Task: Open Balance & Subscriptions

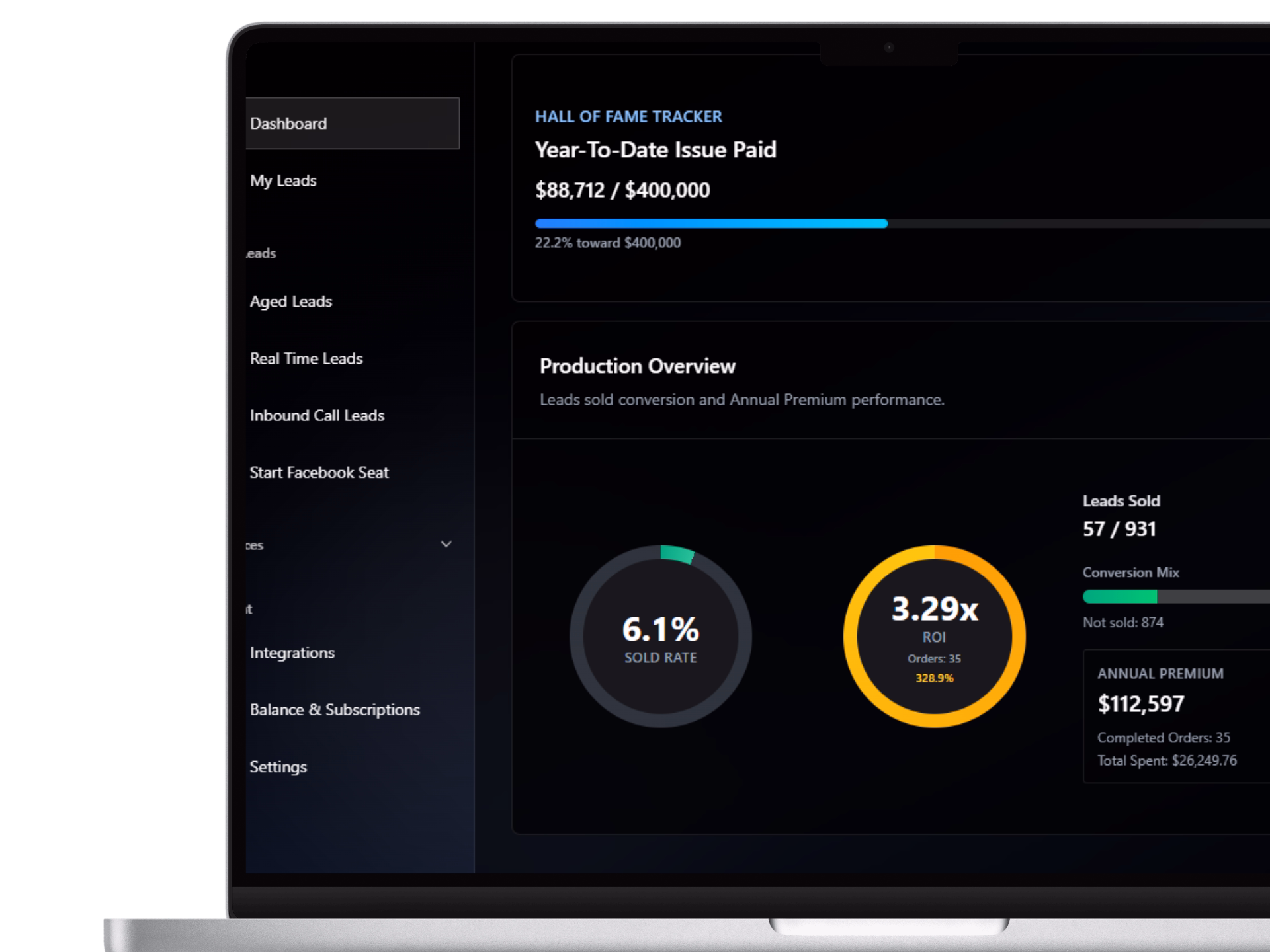Action: pos(335,709)
